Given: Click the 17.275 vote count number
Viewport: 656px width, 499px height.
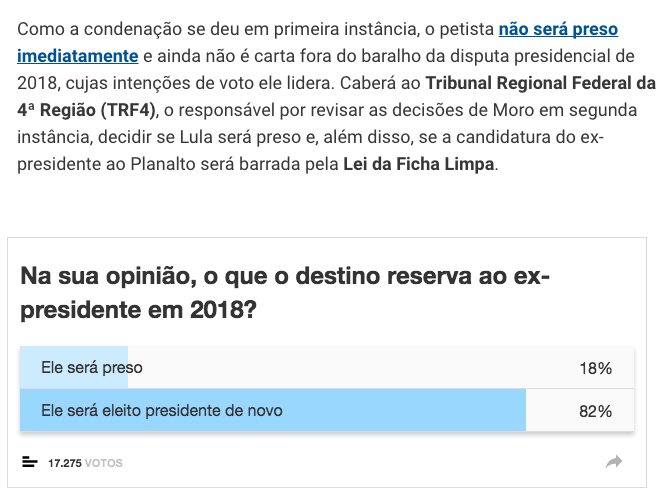Looking at the screenshot, I should (x=65, y=464).
